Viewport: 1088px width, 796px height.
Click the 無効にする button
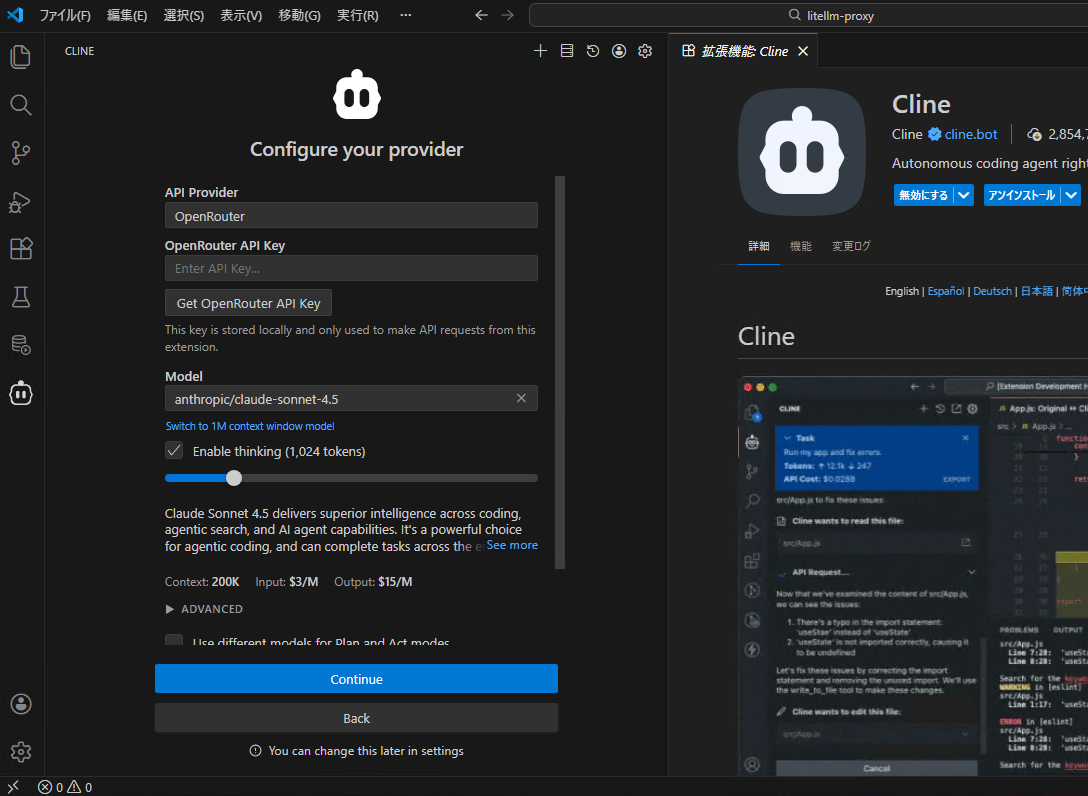tap(924, 195)
